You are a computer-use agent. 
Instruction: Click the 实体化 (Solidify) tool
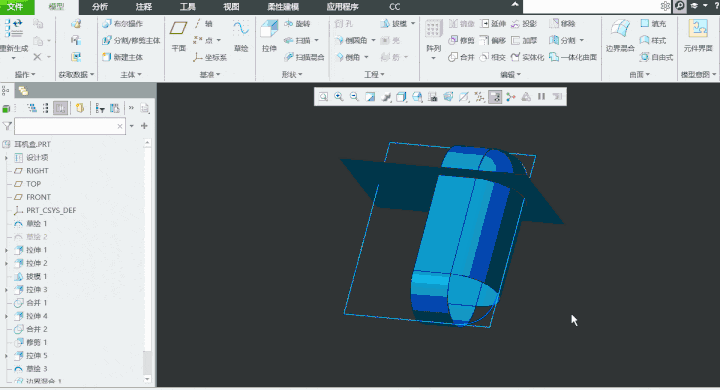click(528, 57)
